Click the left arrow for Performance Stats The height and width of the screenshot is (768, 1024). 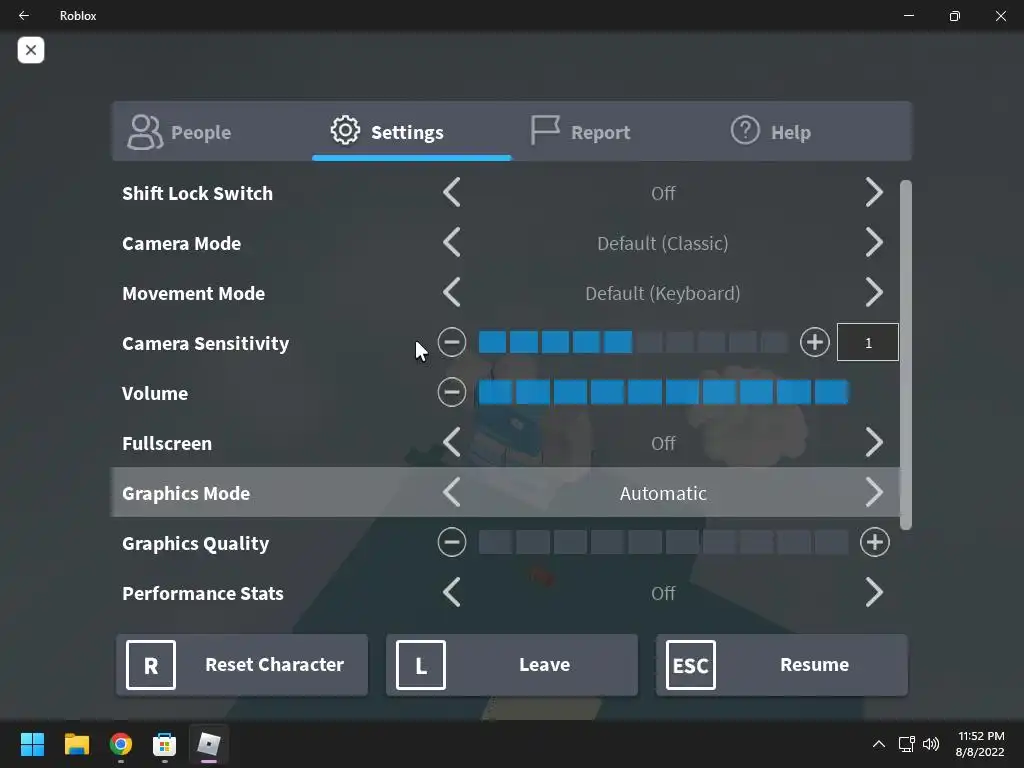coord(452,592)
